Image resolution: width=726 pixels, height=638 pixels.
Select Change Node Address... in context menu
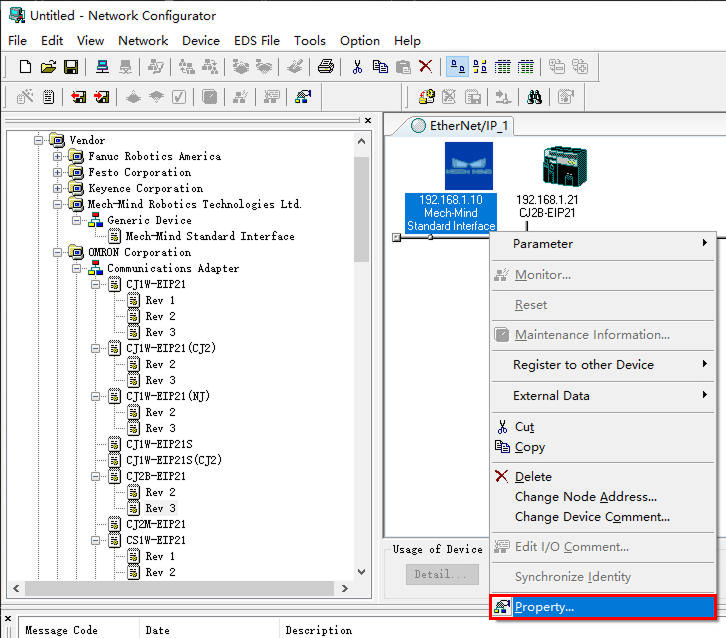point(585,497)
